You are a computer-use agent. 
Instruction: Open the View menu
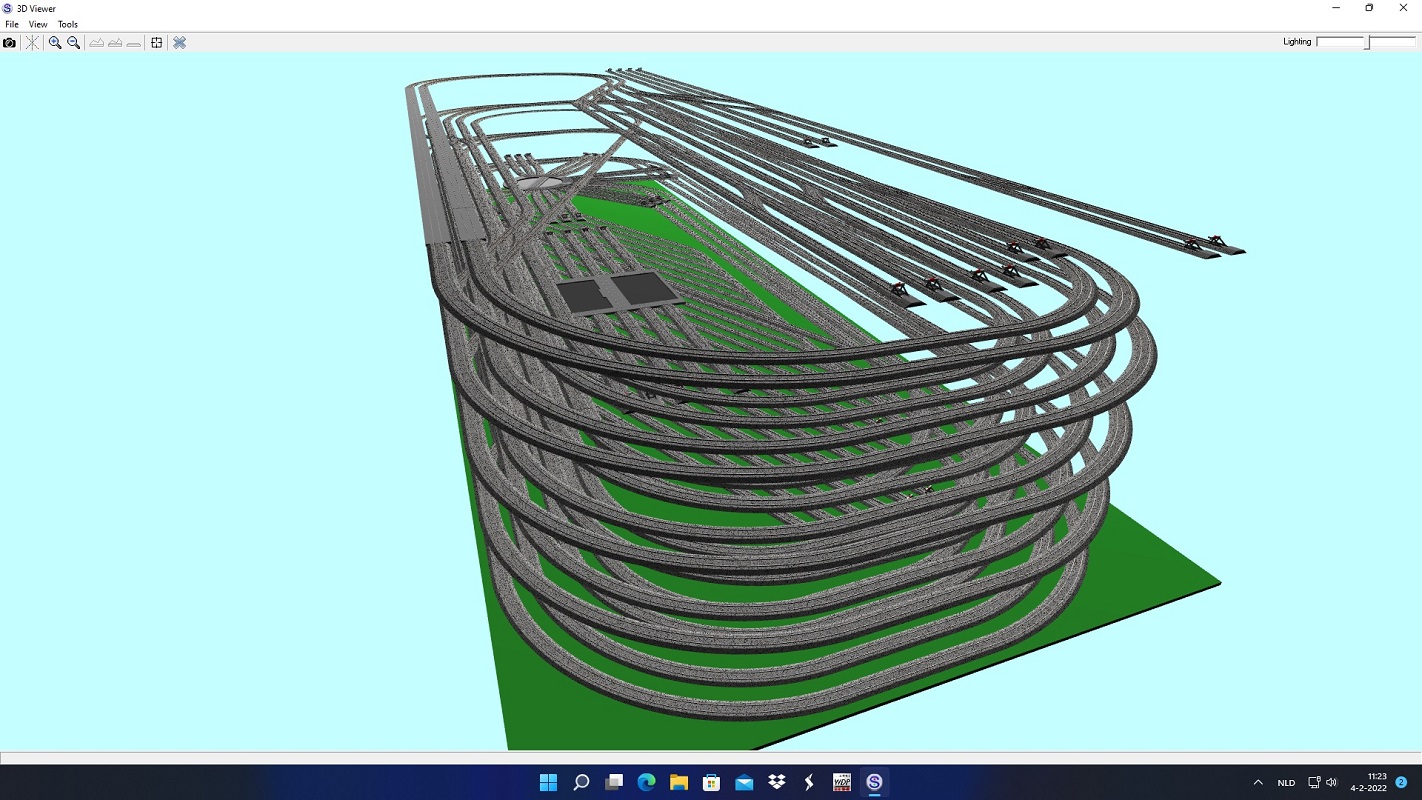[x=38, y=24]
